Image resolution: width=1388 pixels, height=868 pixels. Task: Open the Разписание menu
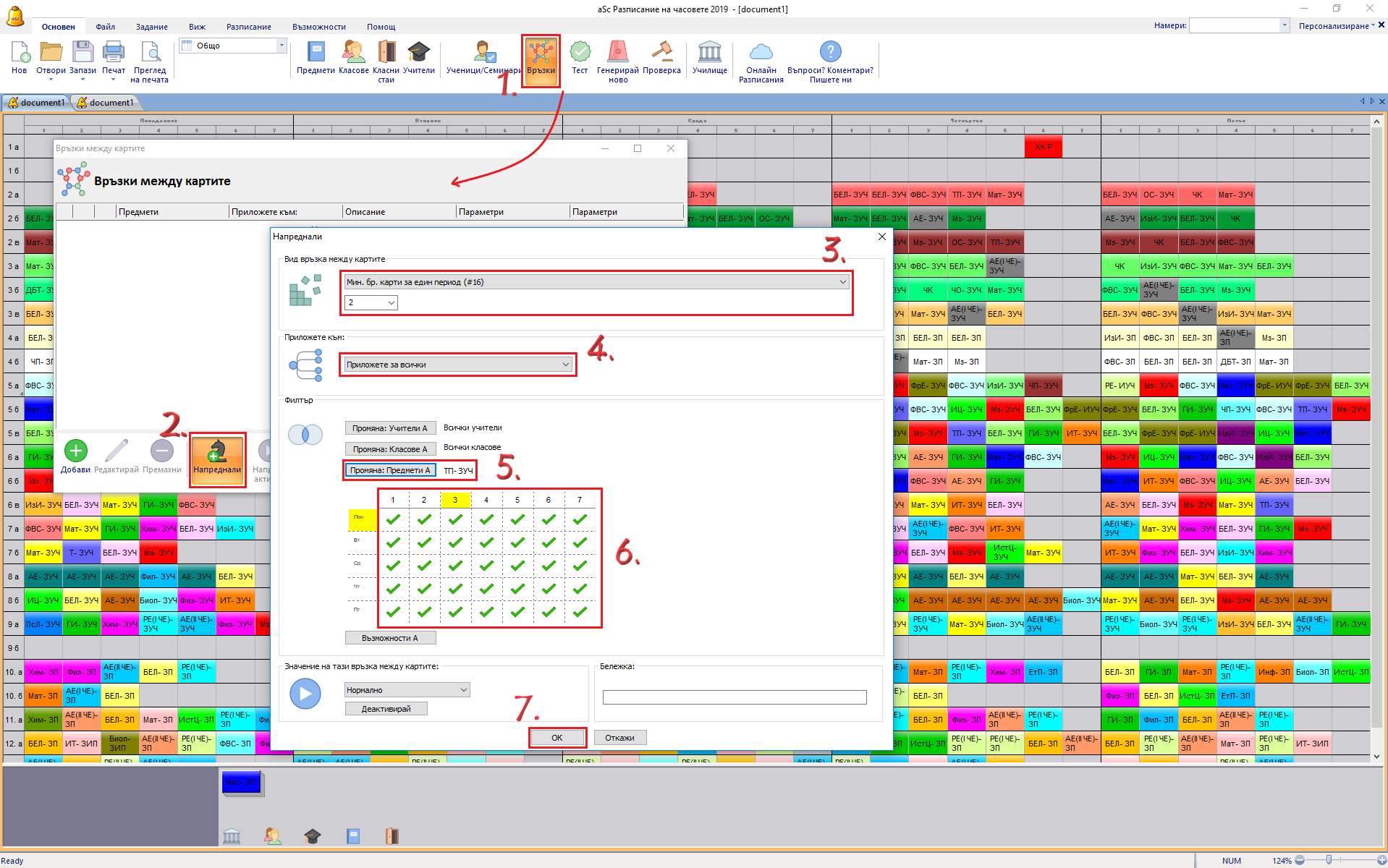coord(248,27)
